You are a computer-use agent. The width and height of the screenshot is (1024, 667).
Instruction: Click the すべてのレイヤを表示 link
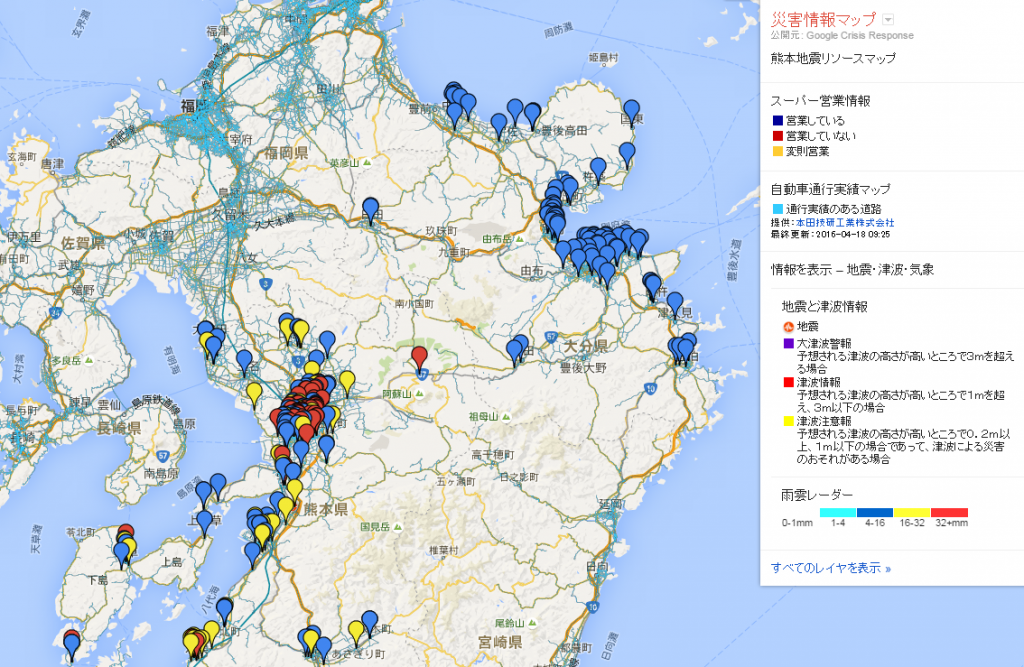tap(830, 567)
